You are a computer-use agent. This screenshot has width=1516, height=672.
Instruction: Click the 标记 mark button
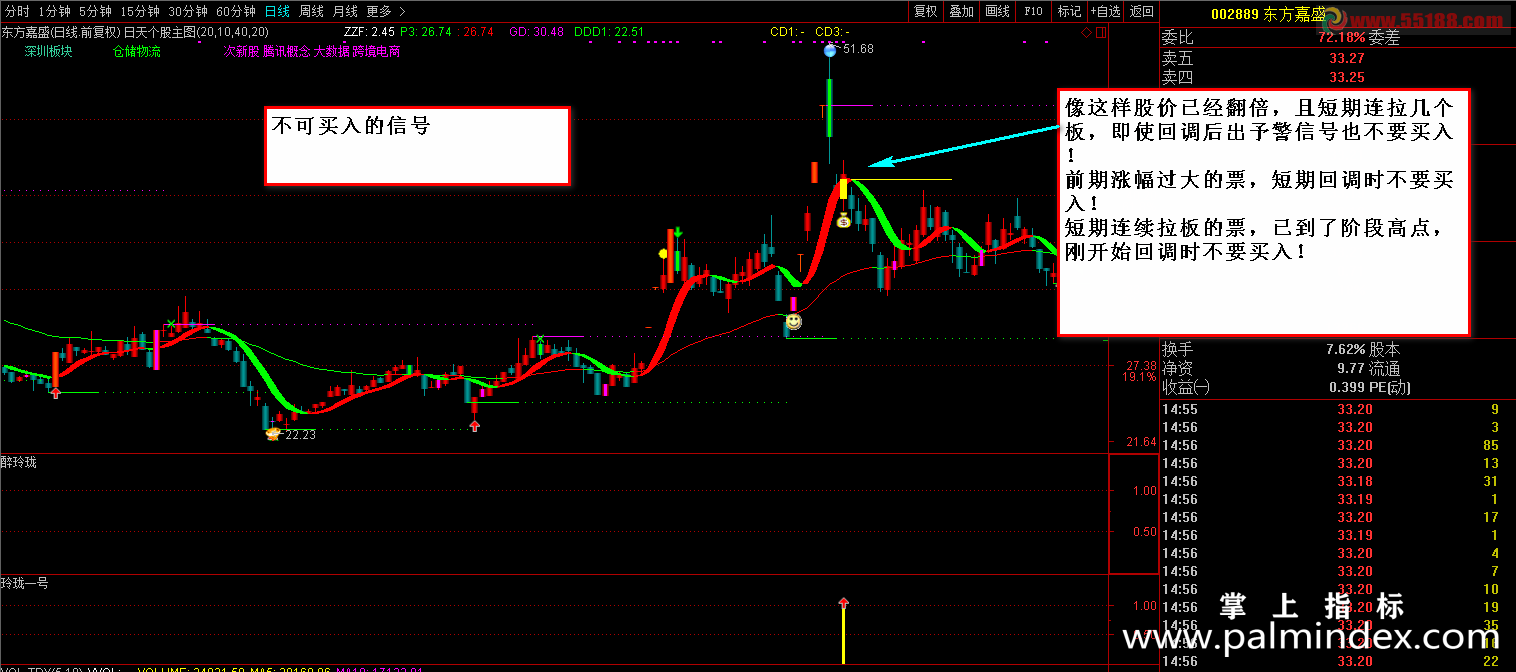click(x=1069, y=11)
